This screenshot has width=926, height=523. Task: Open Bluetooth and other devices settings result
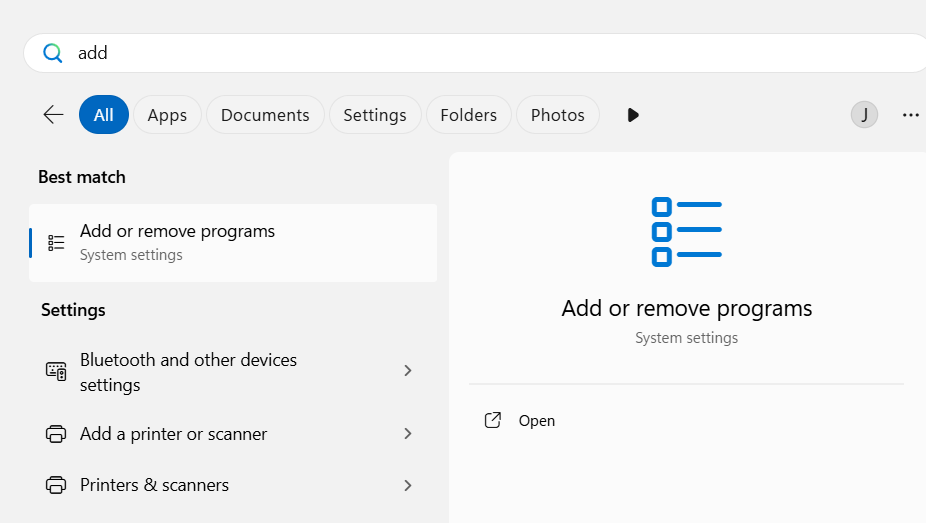coord(233,372)
